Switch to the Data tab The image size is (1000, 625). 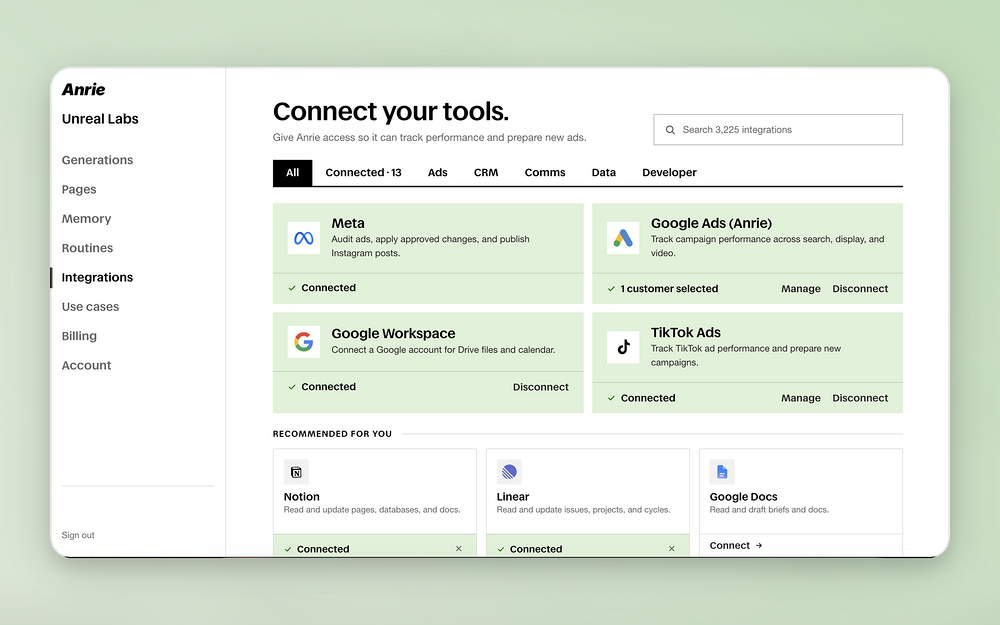click(x=603, y=173)
